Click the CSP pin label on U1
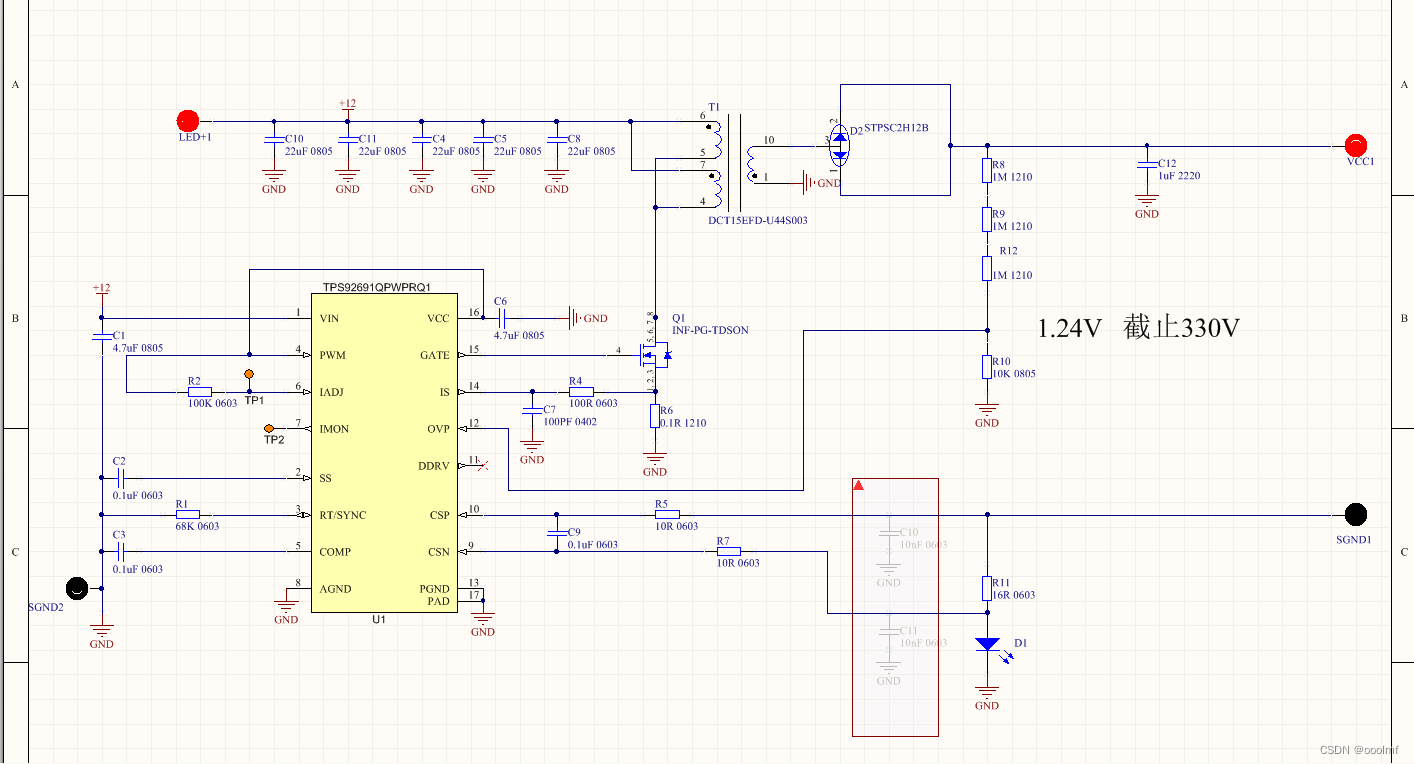This screenshot has width=1414, height=764. point(440,515)
